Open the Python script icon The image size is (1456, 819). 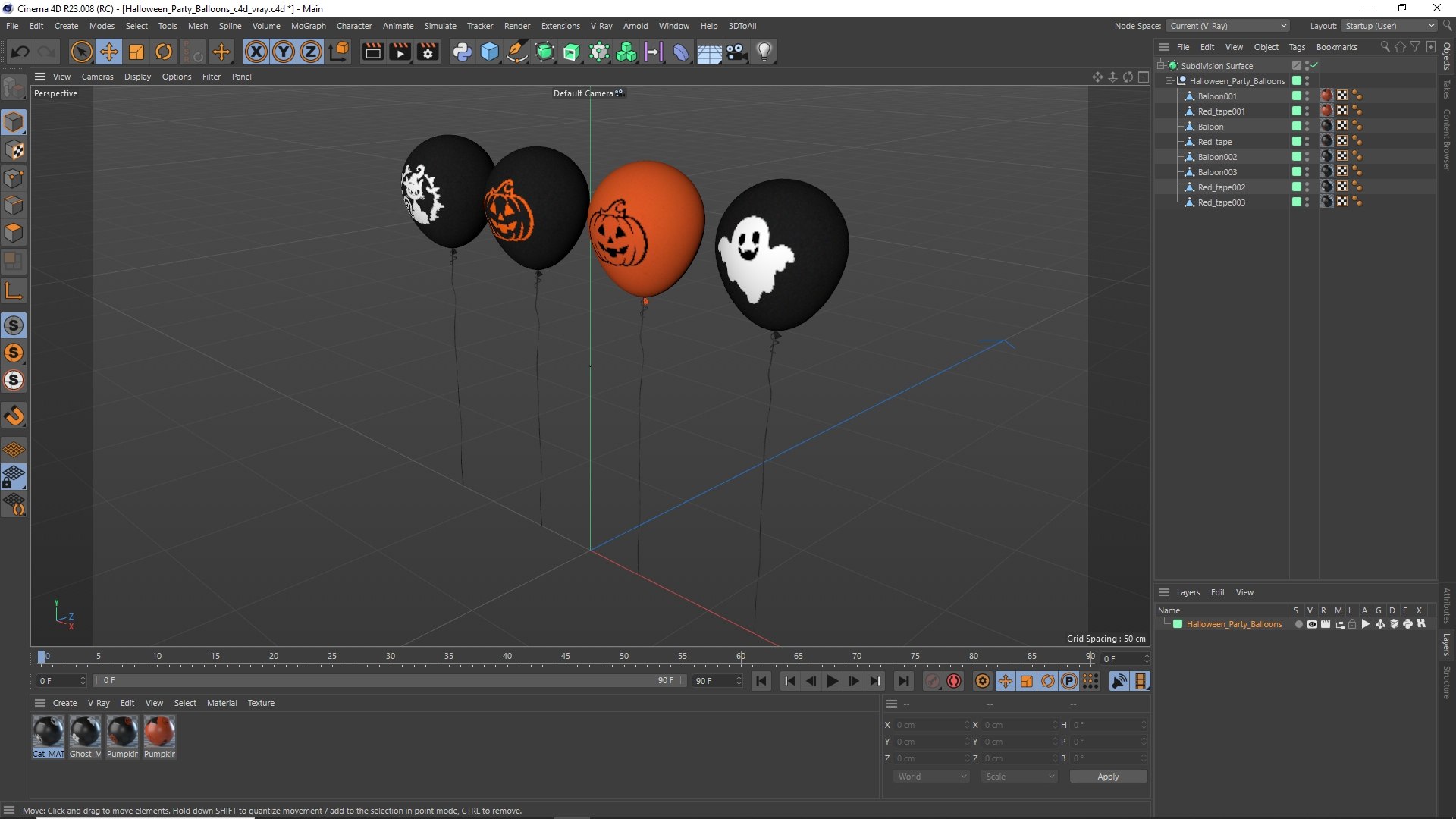point(462,52)
